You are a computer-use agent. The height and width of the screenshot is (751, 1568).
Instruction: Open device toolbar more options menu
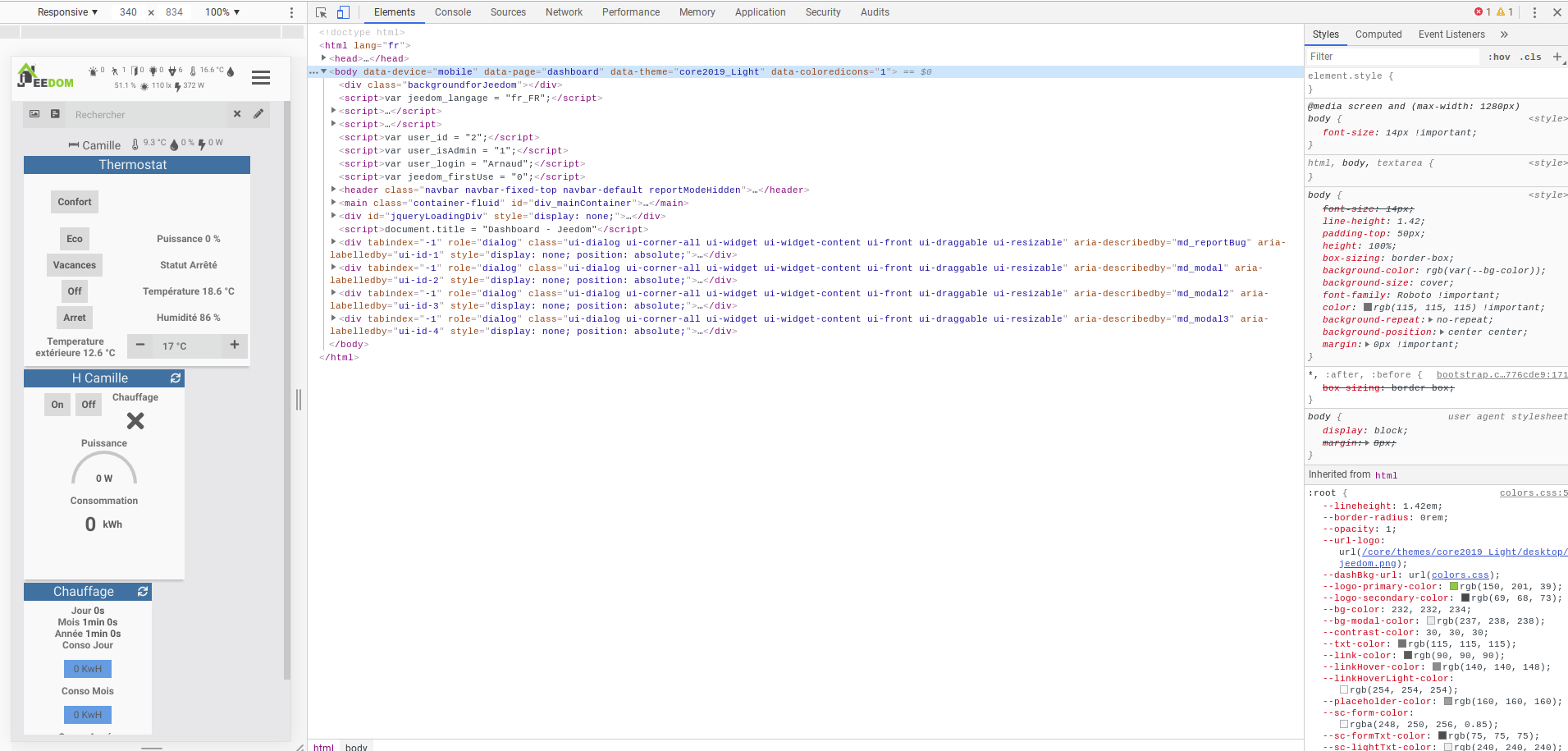coord(291,12)
